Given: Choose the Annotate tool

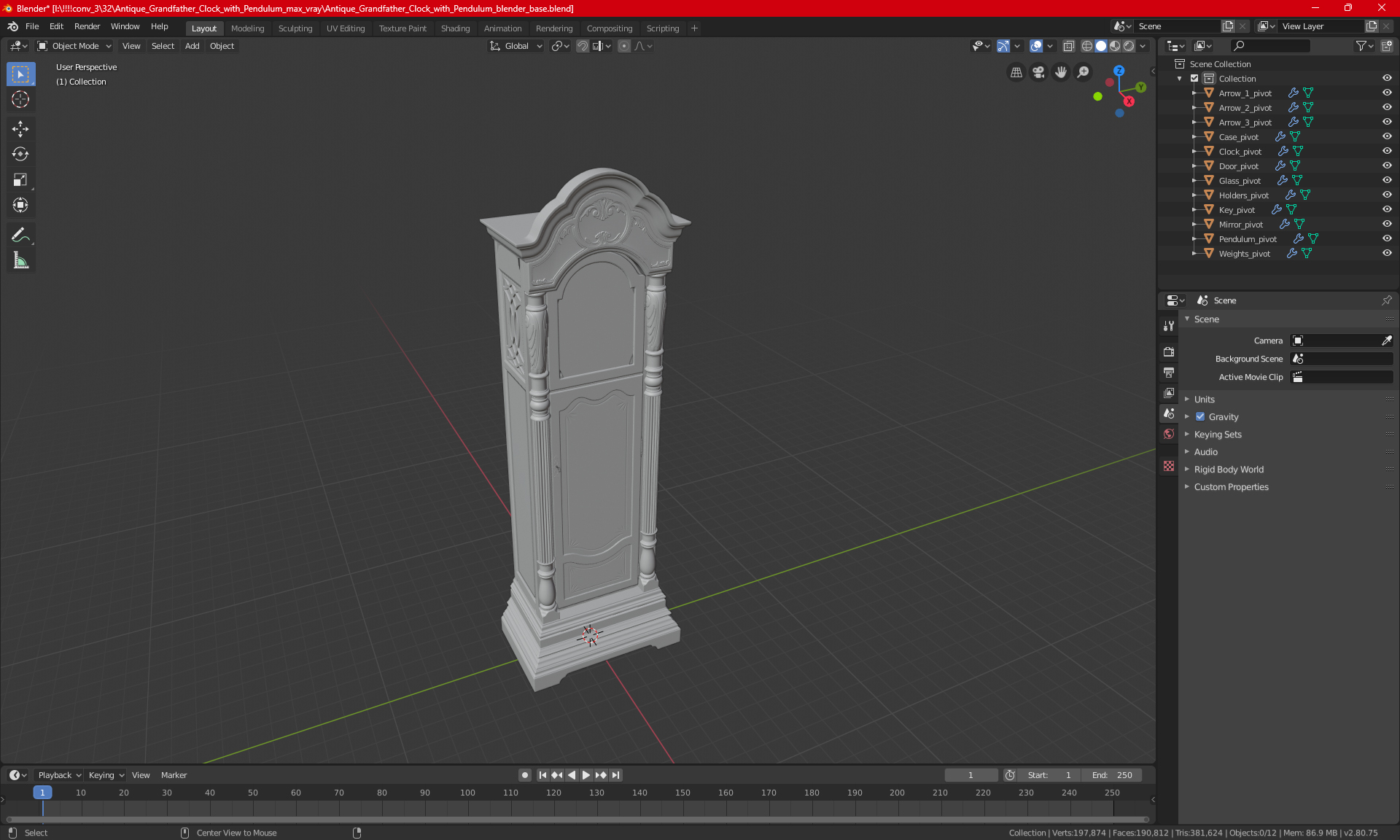Looking at the screenshot, I should click(x=20, y=235).
